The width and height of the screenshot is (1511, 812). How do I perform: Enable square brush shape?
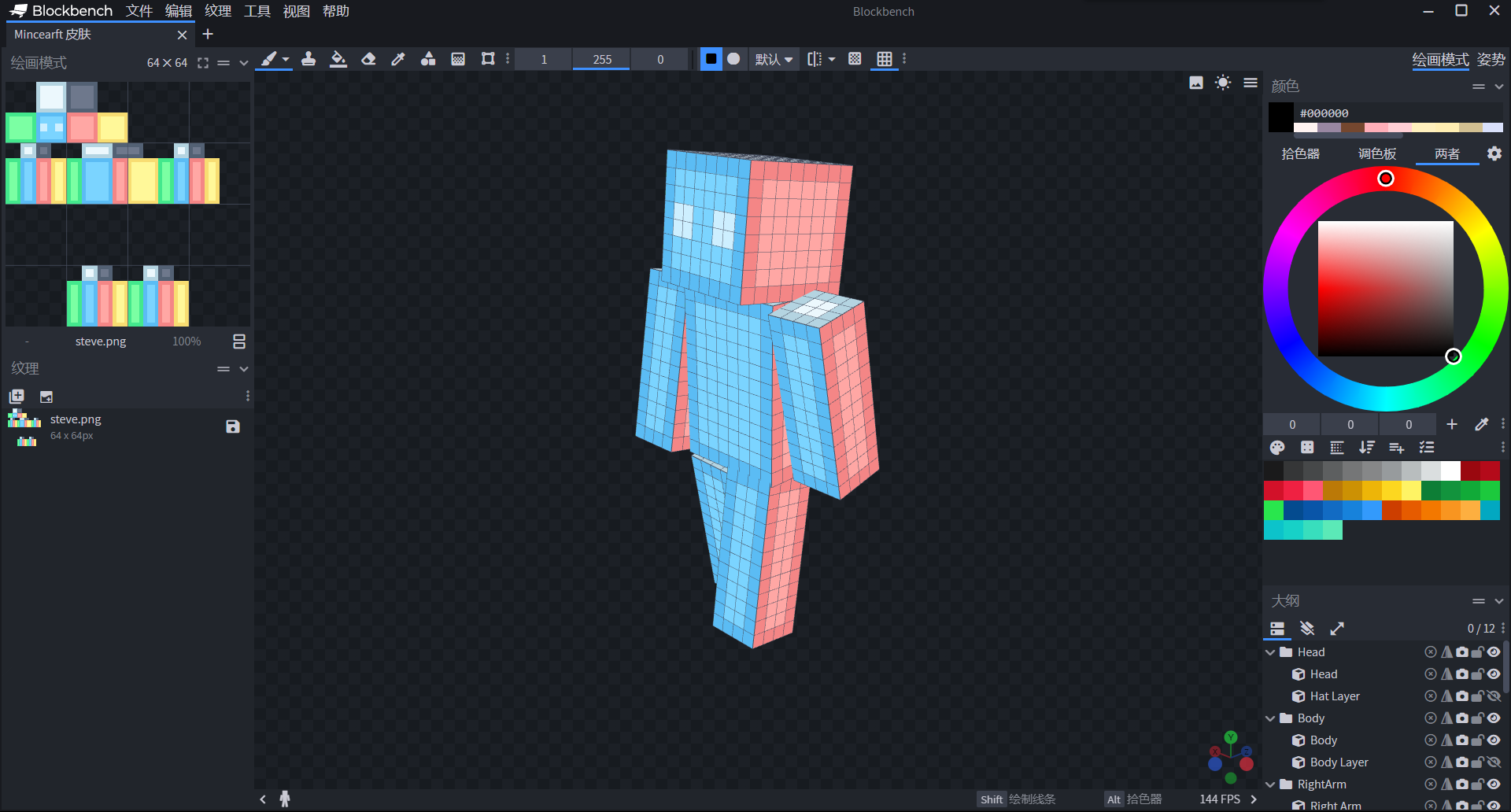point(711,59)
